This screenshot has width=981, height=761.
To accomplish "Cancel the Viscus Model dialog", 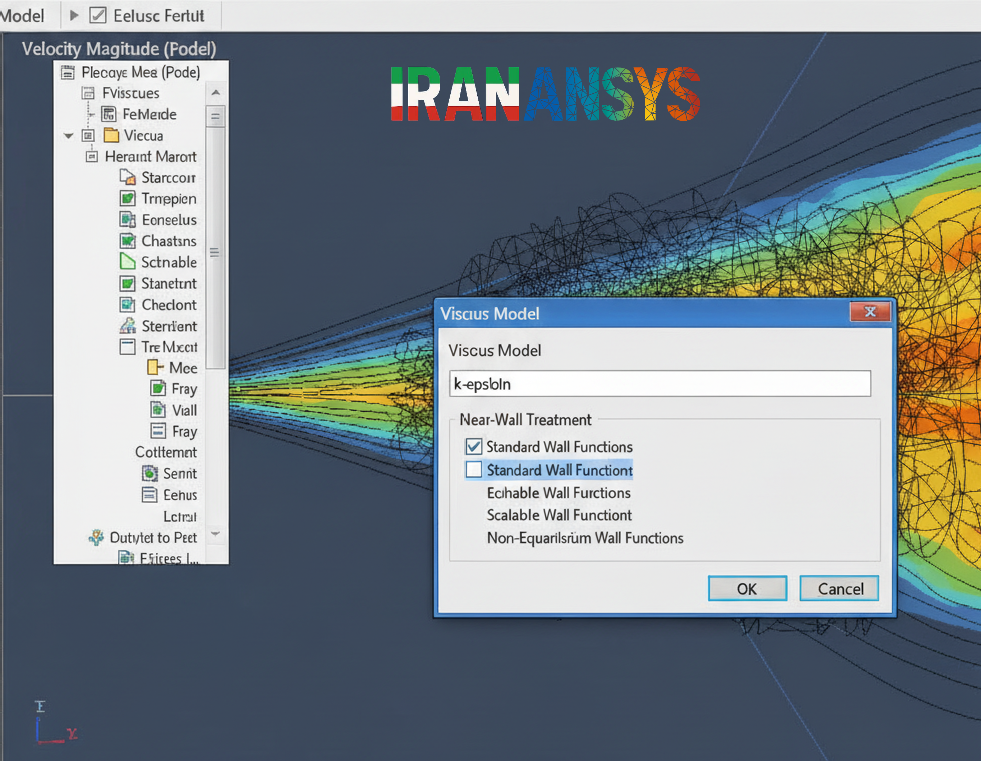I will pyautogui.click(x=839, y=589).
